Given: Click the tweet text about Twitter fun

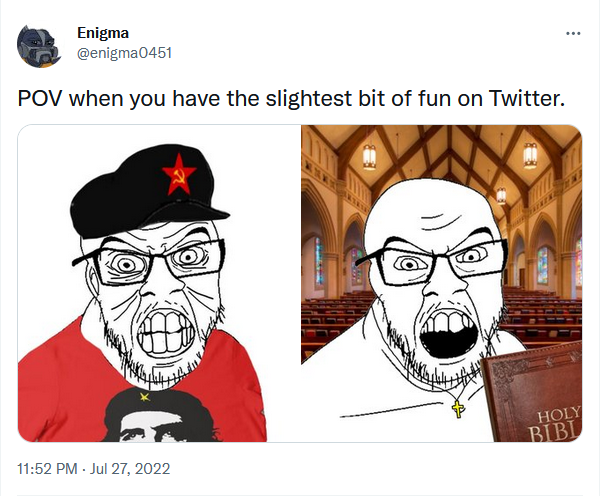Looking at the screenshot, I should 291,99.
